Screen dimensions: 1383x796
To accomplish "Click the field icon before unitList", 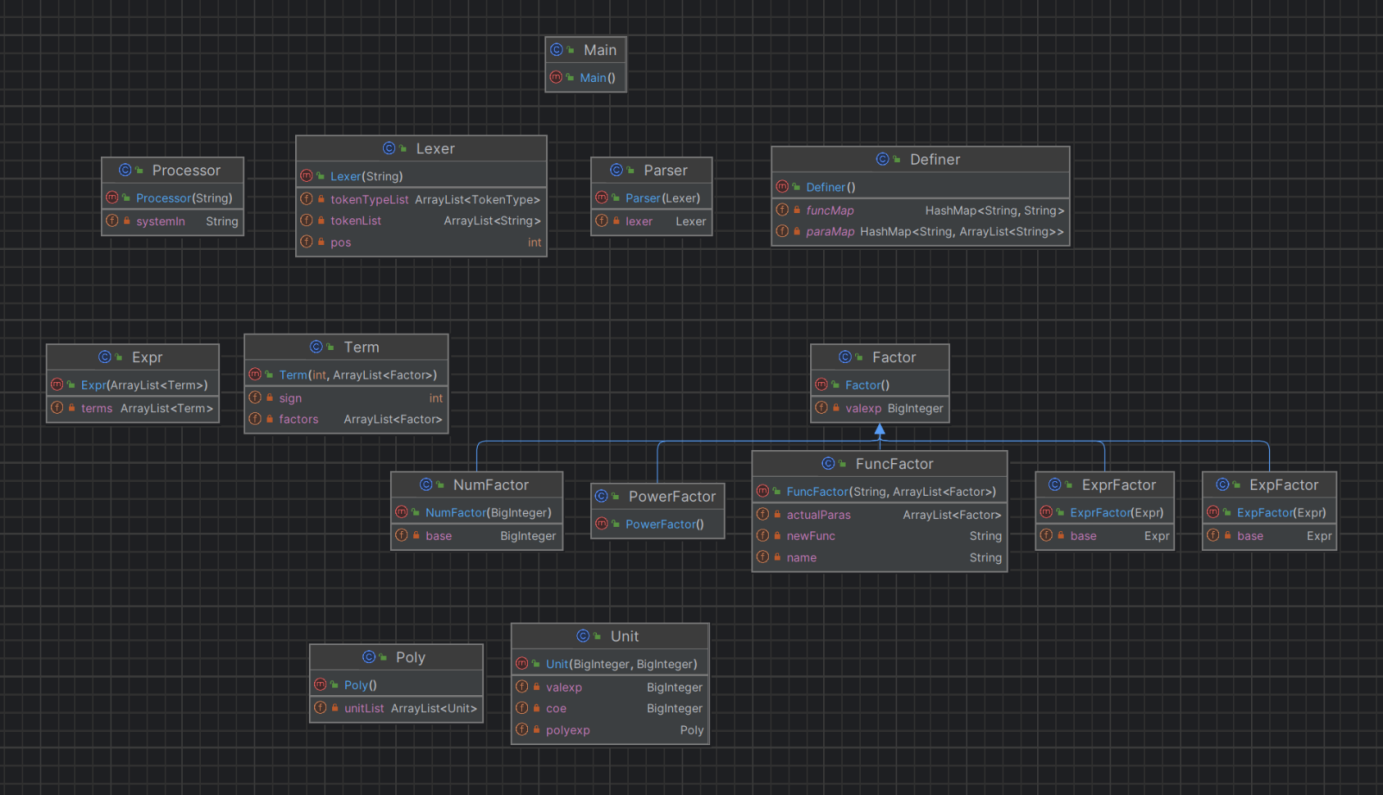I will coord(320,709).
